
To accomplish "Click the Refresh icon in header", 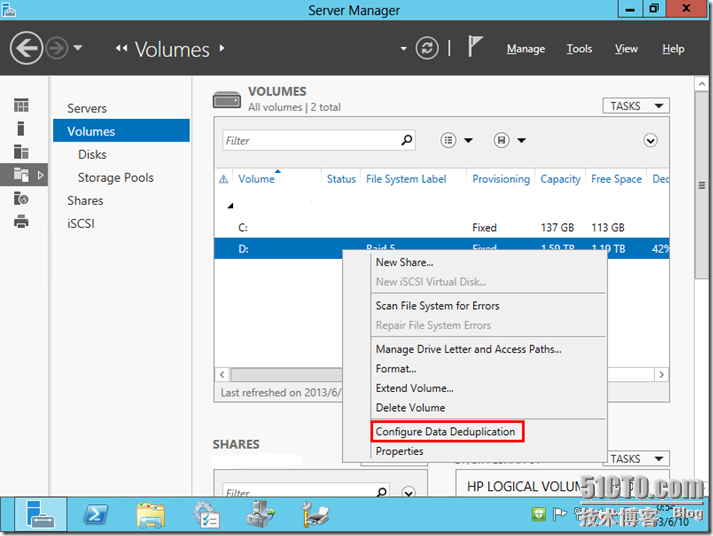I will point(427,48).
